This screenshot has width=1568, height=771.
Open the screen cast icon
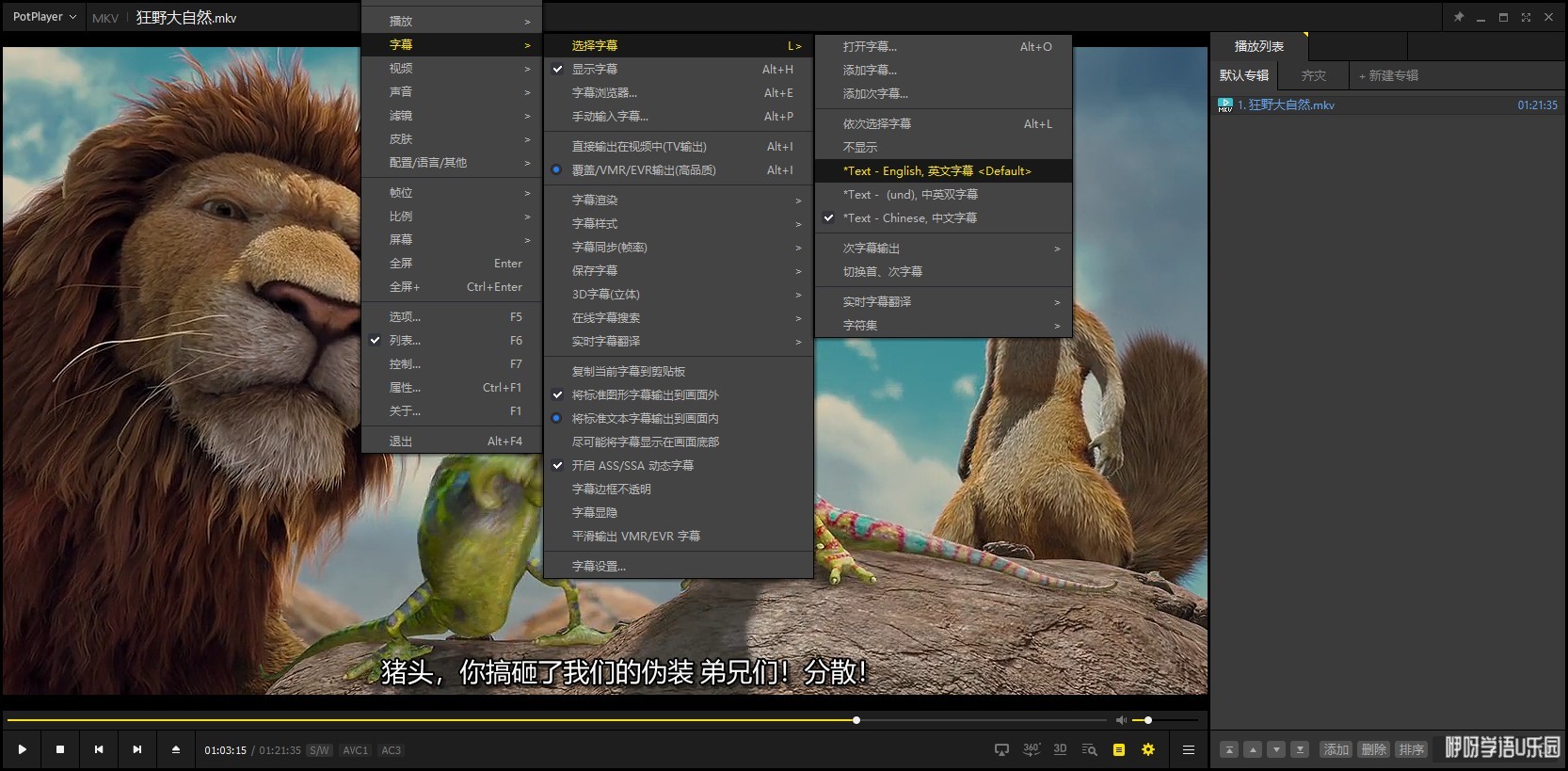click(x=1001, y=749)
